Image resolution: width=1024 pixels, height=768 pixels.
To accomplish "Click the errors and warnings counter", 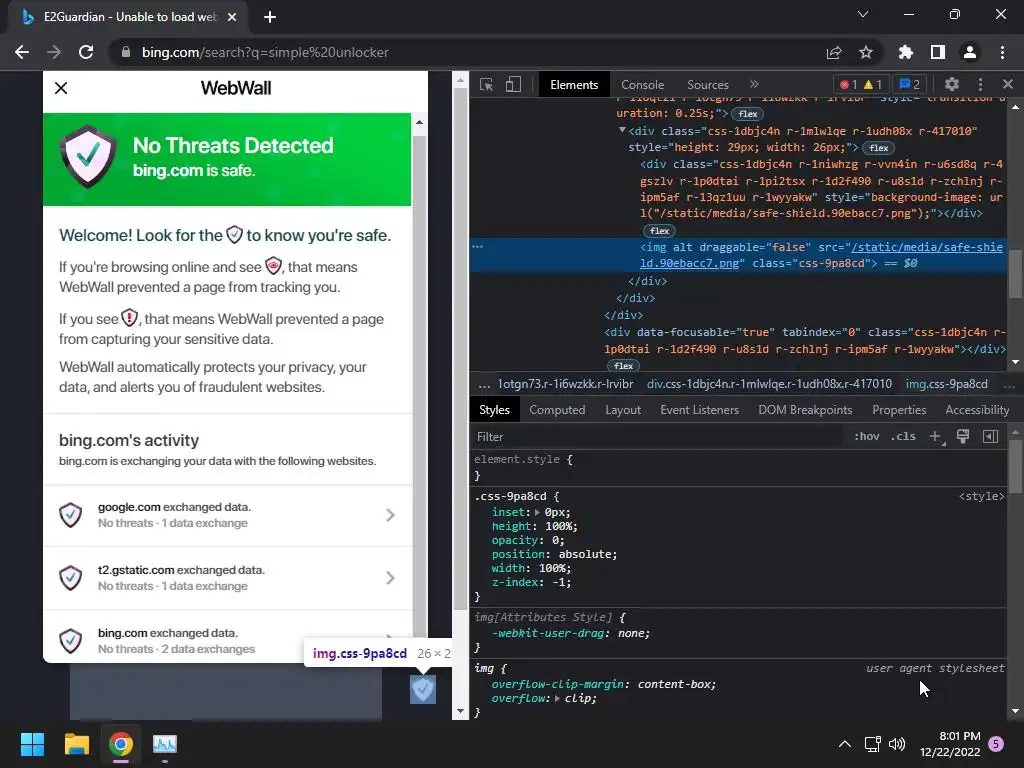I will (861, 84).
